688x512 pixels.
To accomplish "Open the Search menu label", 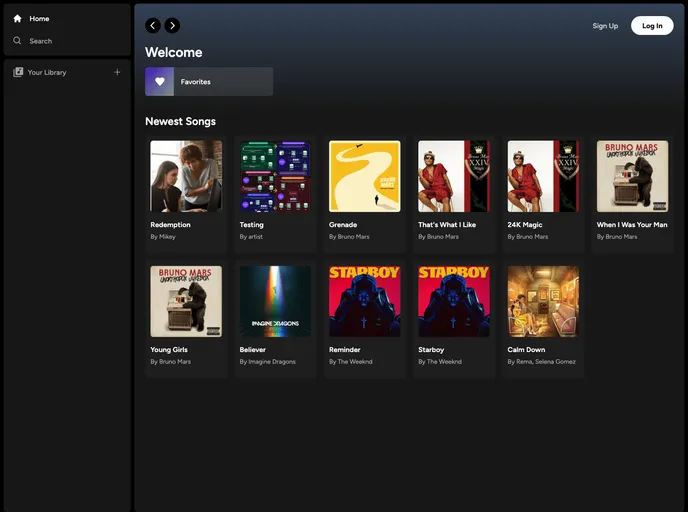I will point(41,41).
